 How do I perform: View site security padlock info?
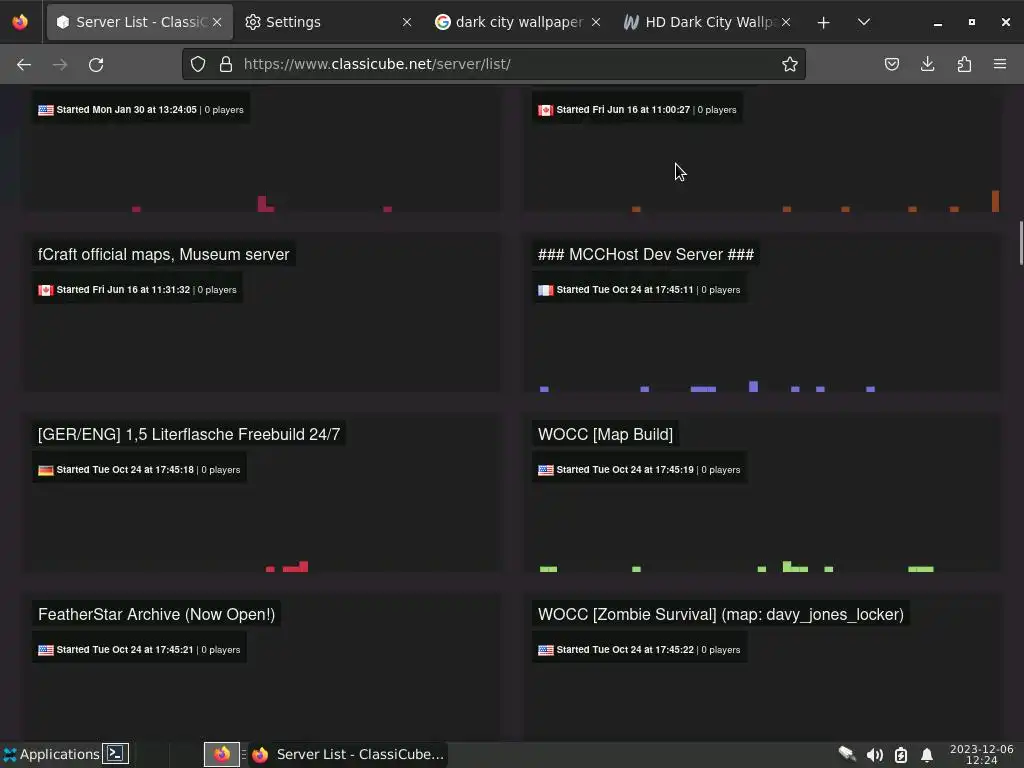click(226, 64)
